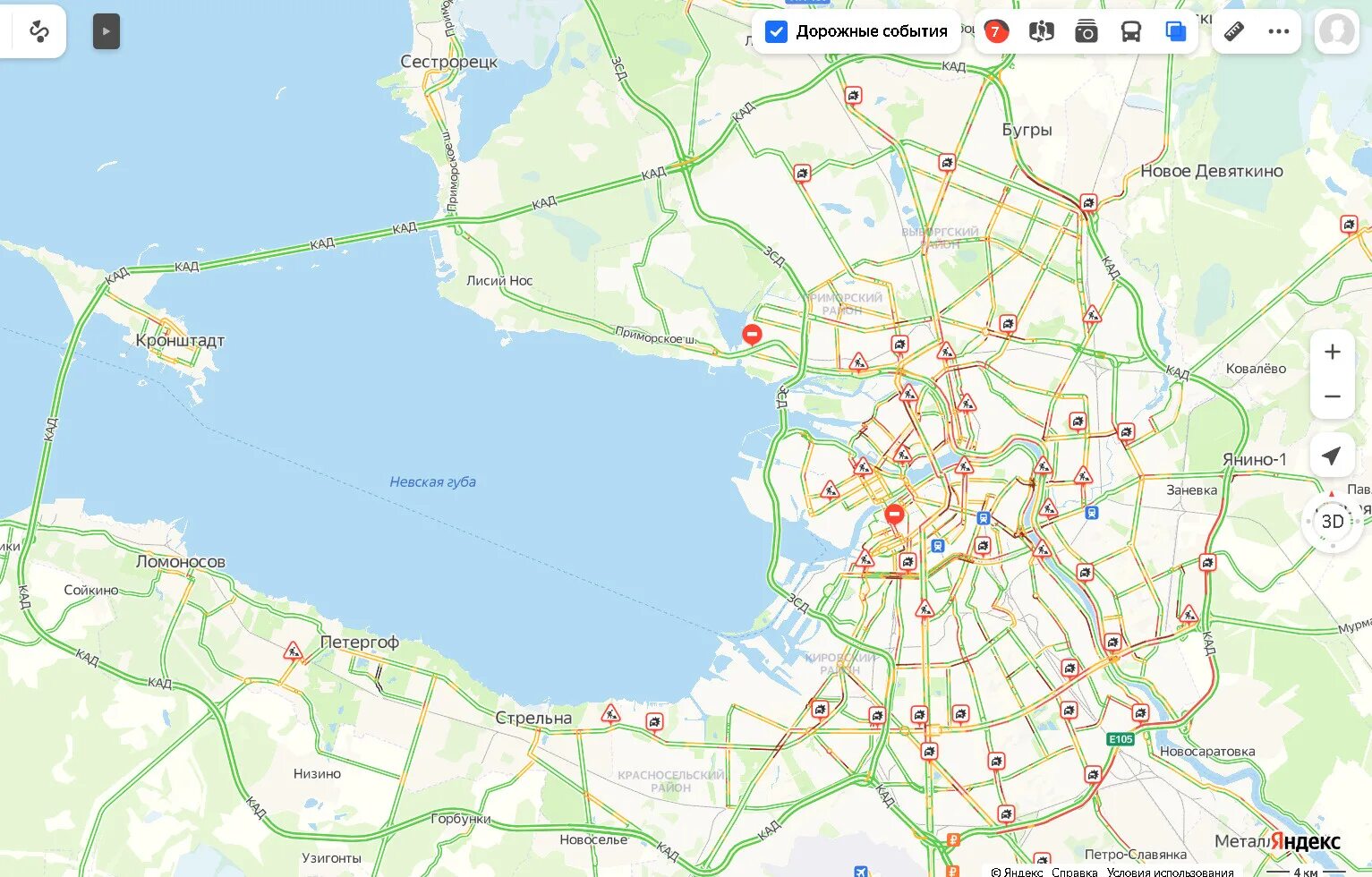The image size is (1372, 877).
Task: Click the Невская губа water label
Action: [432, 481]
